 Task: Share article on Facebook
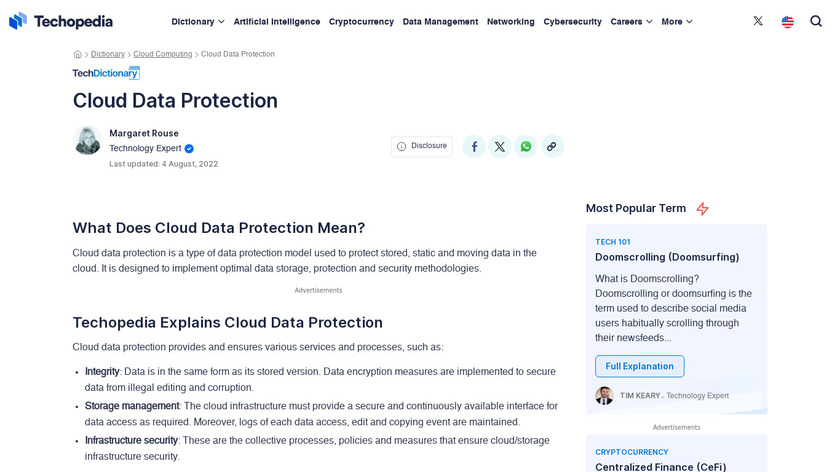(474, 146)
